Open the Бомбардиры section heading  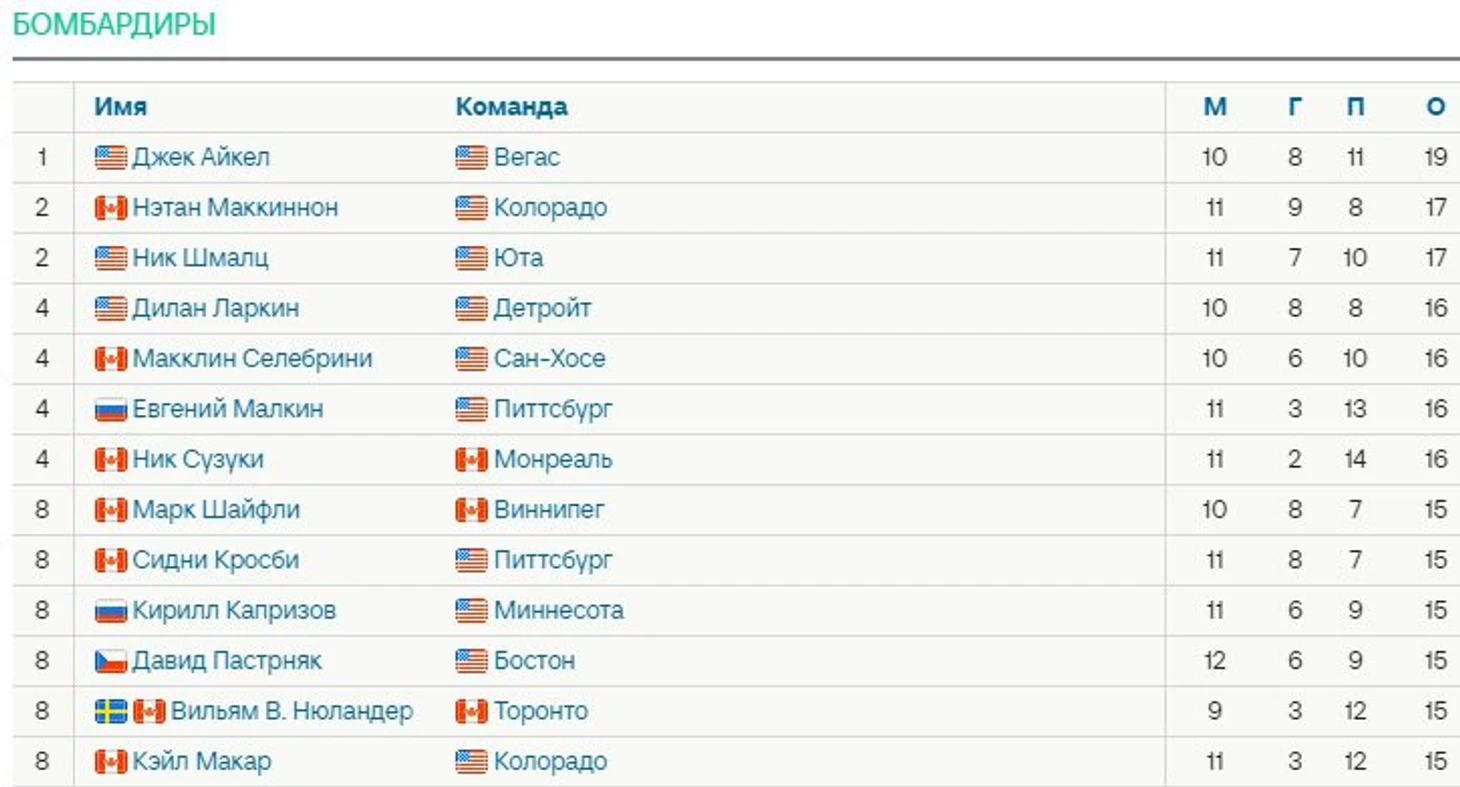coord(114,25)
